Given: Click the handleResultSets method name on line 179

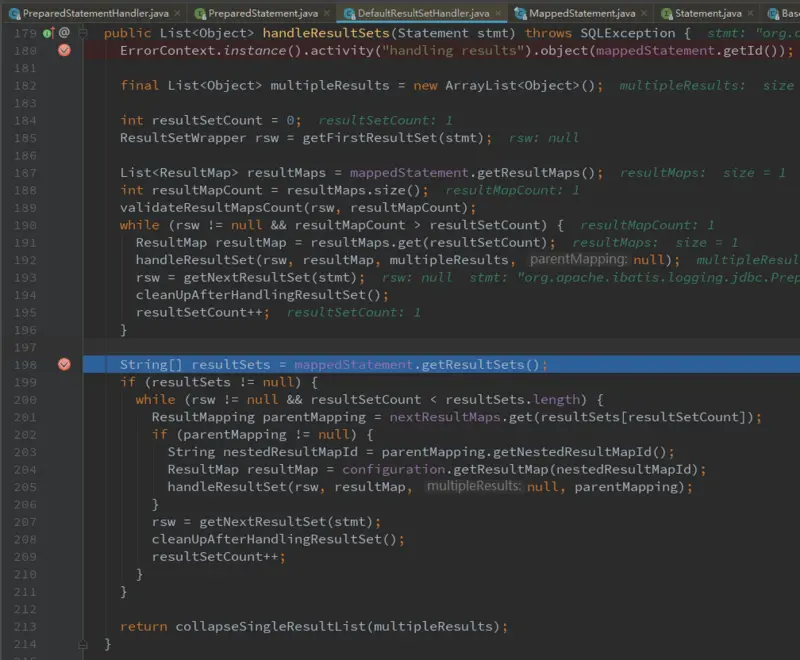Looking at the screenshot, I should tap(326, 33).
